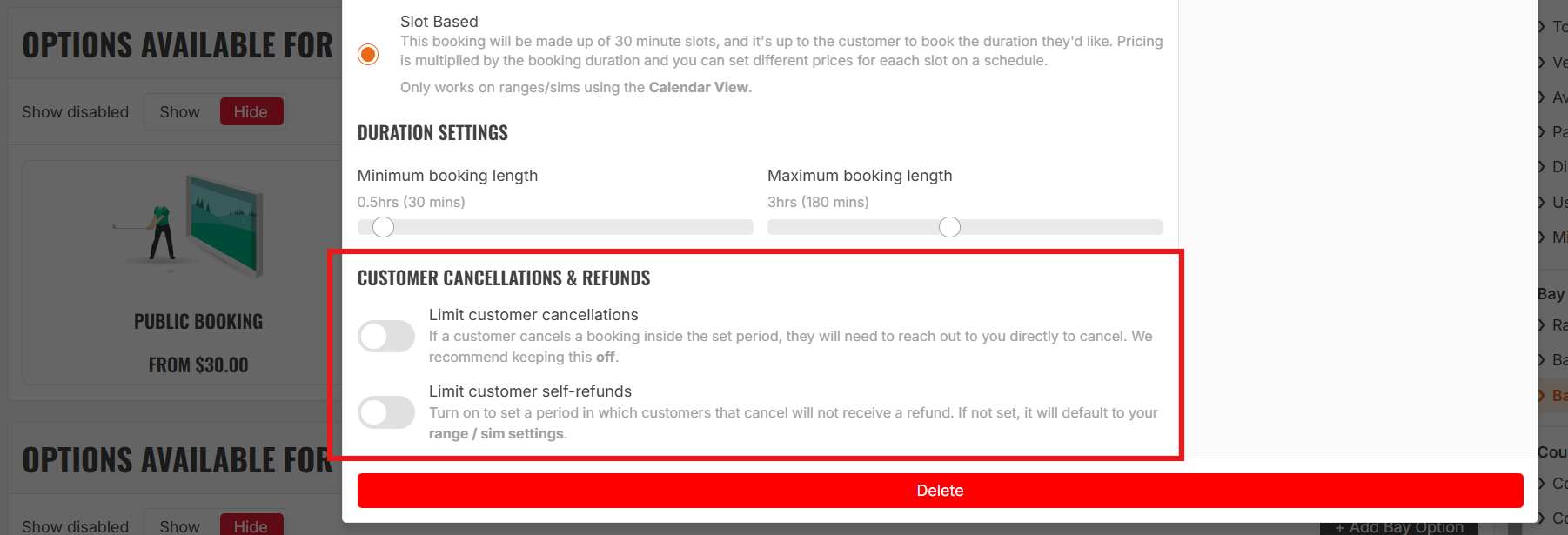Select the Slot Based radio option

tap(368, 55)
